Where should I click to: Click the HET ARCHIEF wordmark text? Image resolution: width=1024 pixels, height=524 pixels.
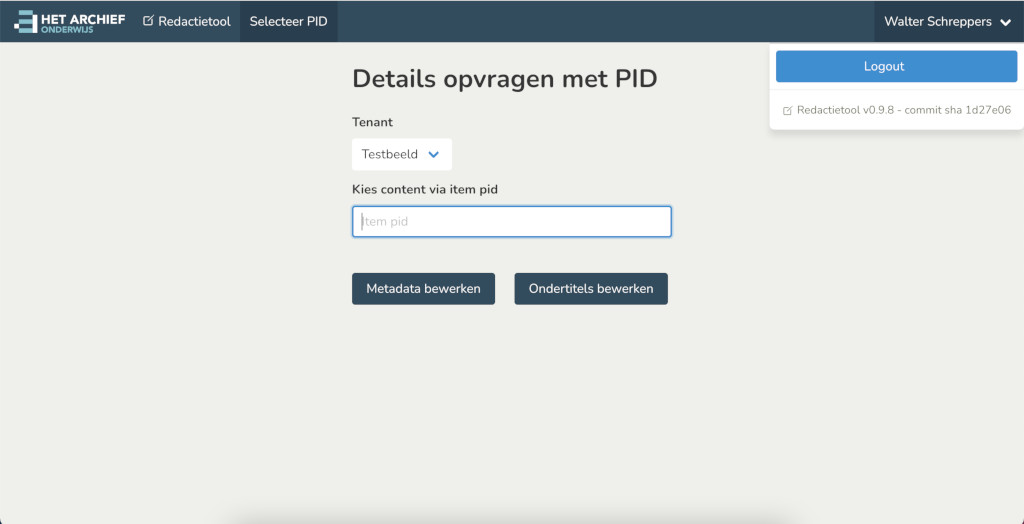[x=83, y=18]
